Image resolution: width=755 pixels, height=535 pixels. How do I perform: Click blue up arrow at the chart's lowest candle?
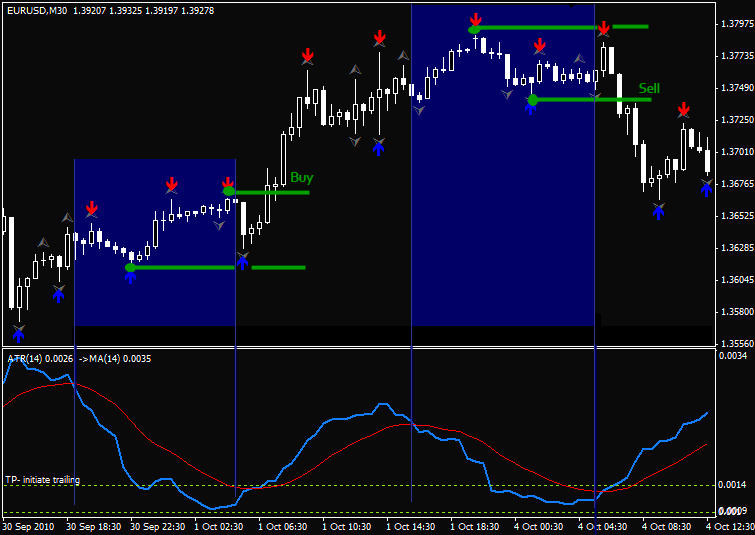pyautogui.click(x=18, y=335)
